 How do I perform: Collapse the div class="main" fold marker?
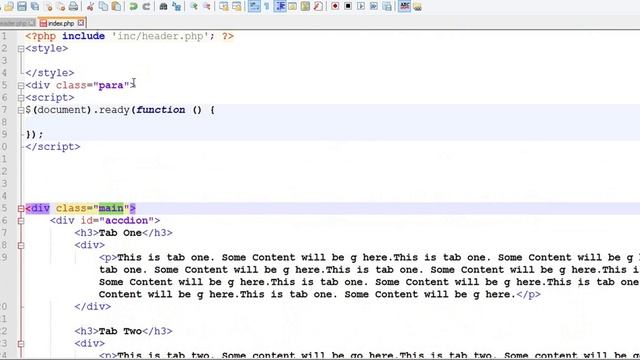tap(21, 209)
